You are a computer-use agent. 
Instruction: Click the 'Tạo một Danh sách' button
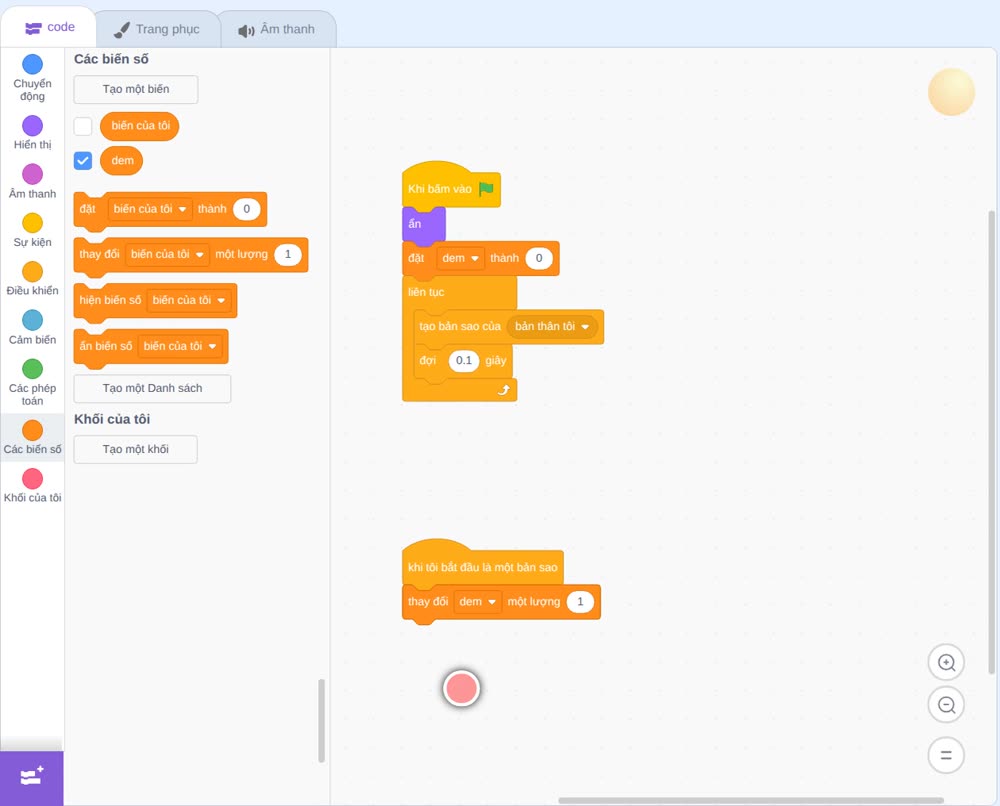point(152,388)
